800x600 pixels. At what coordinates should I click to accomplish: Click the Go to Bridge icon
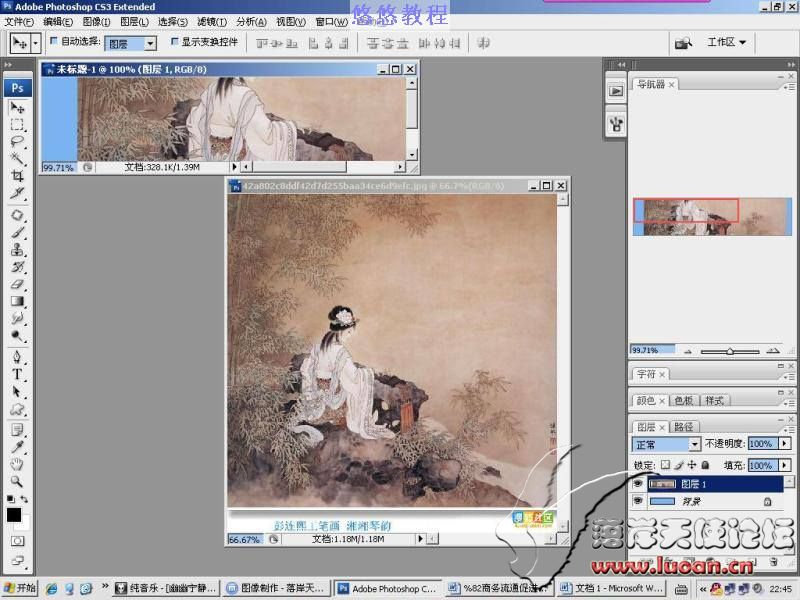[x=683, y=43]
